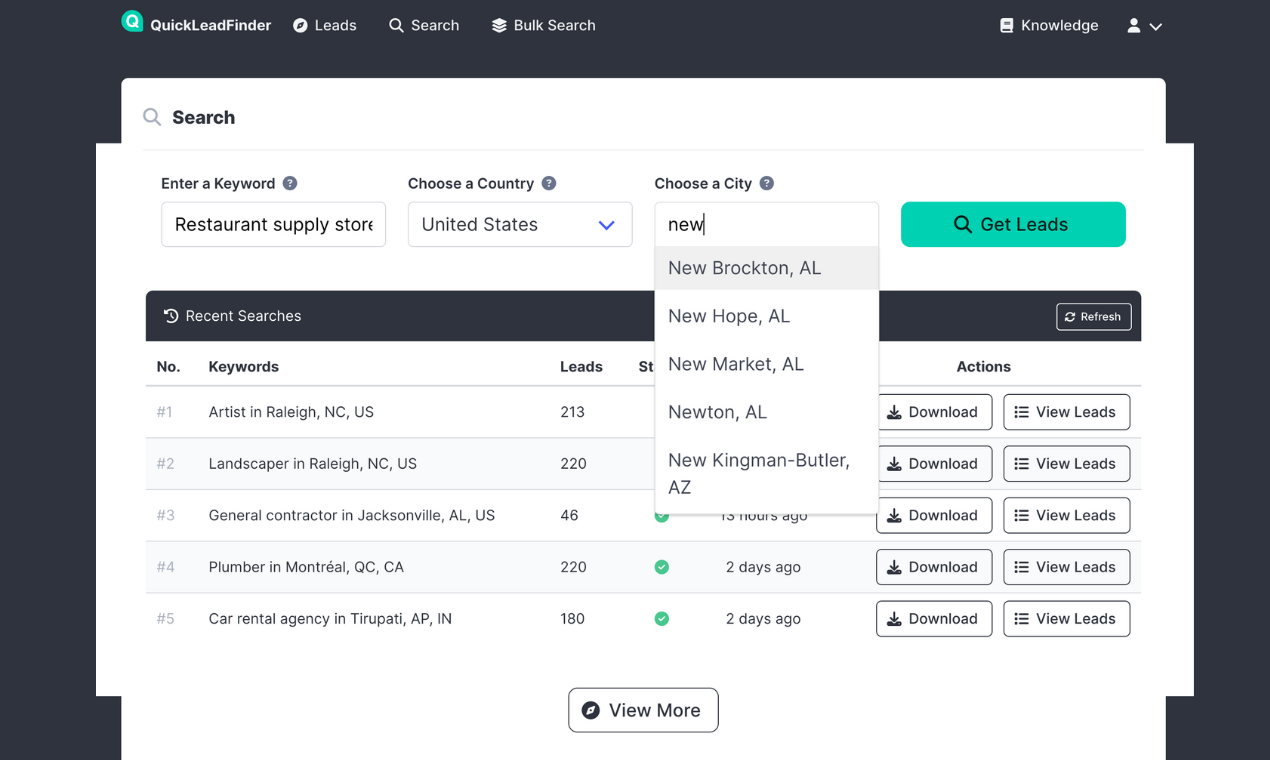Click the green status check in row #4

coord(661,567)
